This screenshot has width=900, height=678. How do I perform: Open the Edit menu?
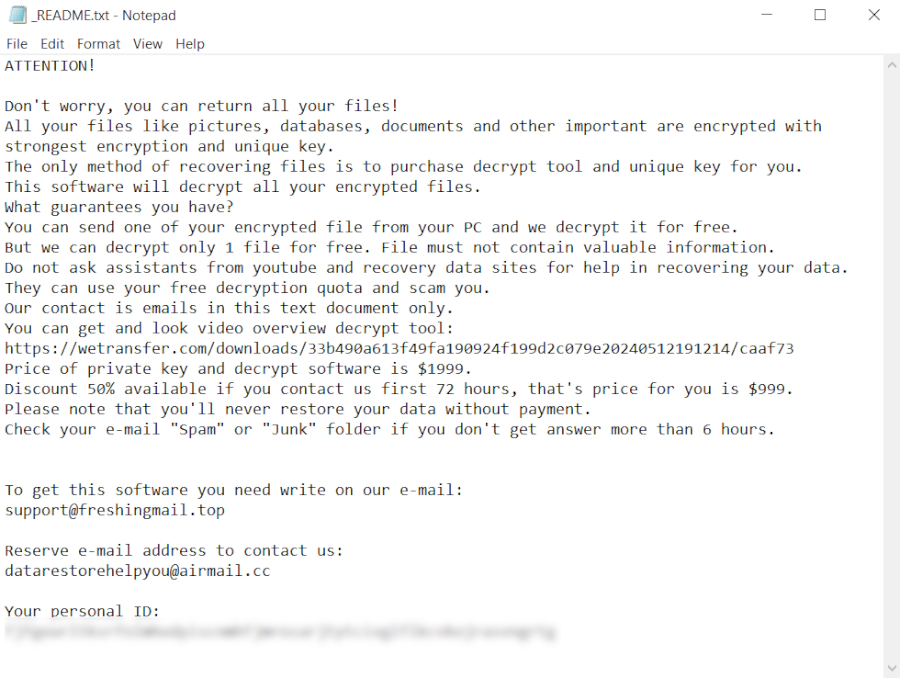(x=52, y=44)
